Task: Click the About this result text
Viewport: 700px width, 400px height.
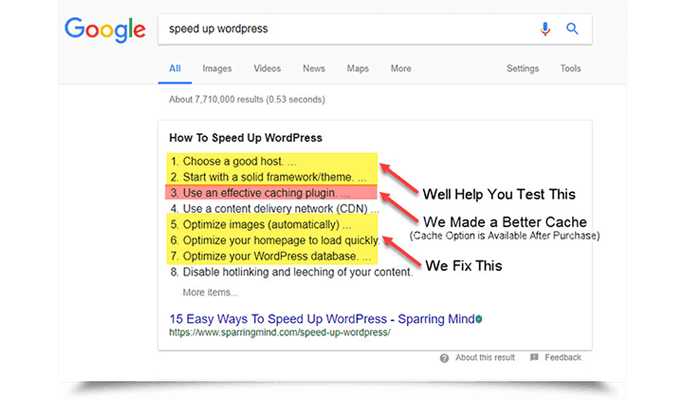Action: [x=485, y=358]
